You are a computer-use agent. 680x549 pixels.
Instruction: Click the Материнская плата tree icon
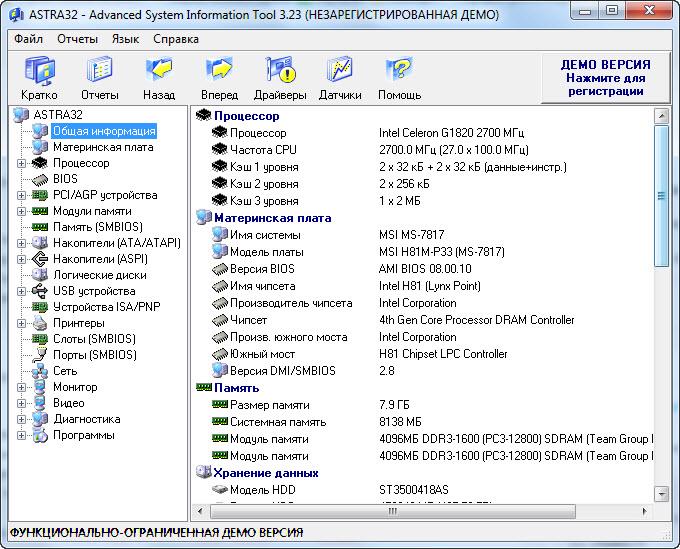point(39,147)
